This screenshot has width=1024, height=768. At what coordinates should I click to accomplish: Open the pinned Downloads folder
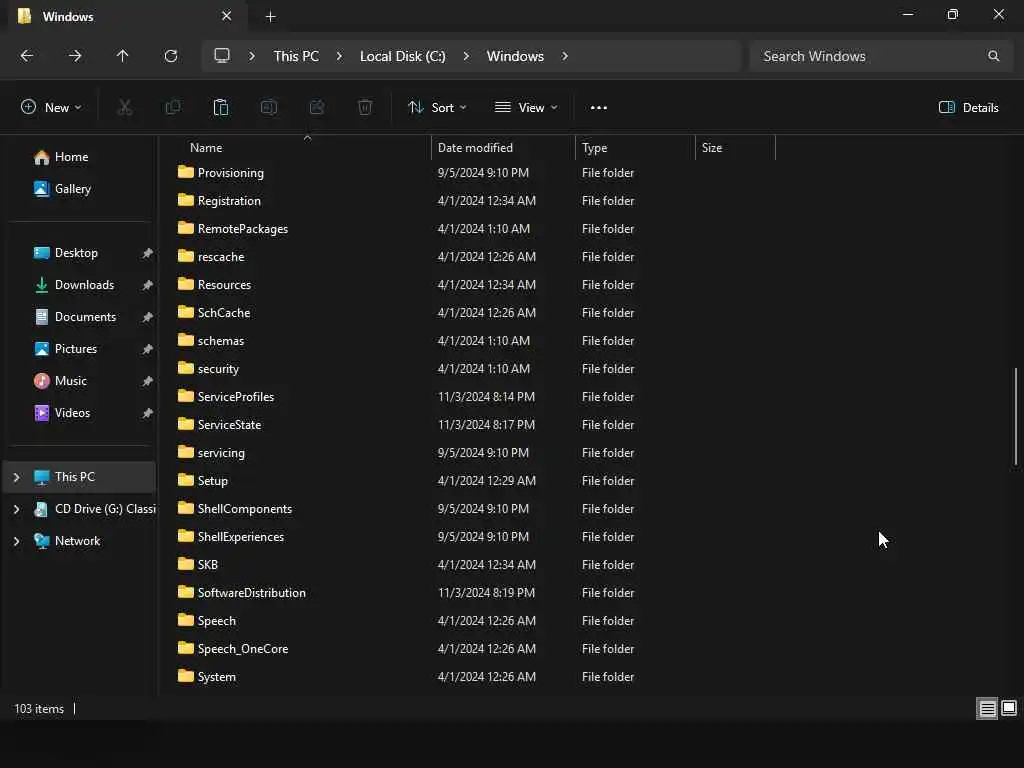coord(84,285)
